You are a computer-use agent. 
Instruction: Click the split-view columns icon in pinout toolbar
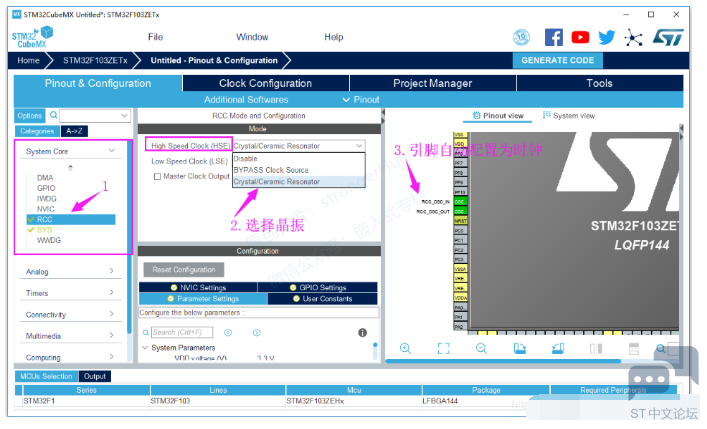pyautogui.click(x=596, y=348)
